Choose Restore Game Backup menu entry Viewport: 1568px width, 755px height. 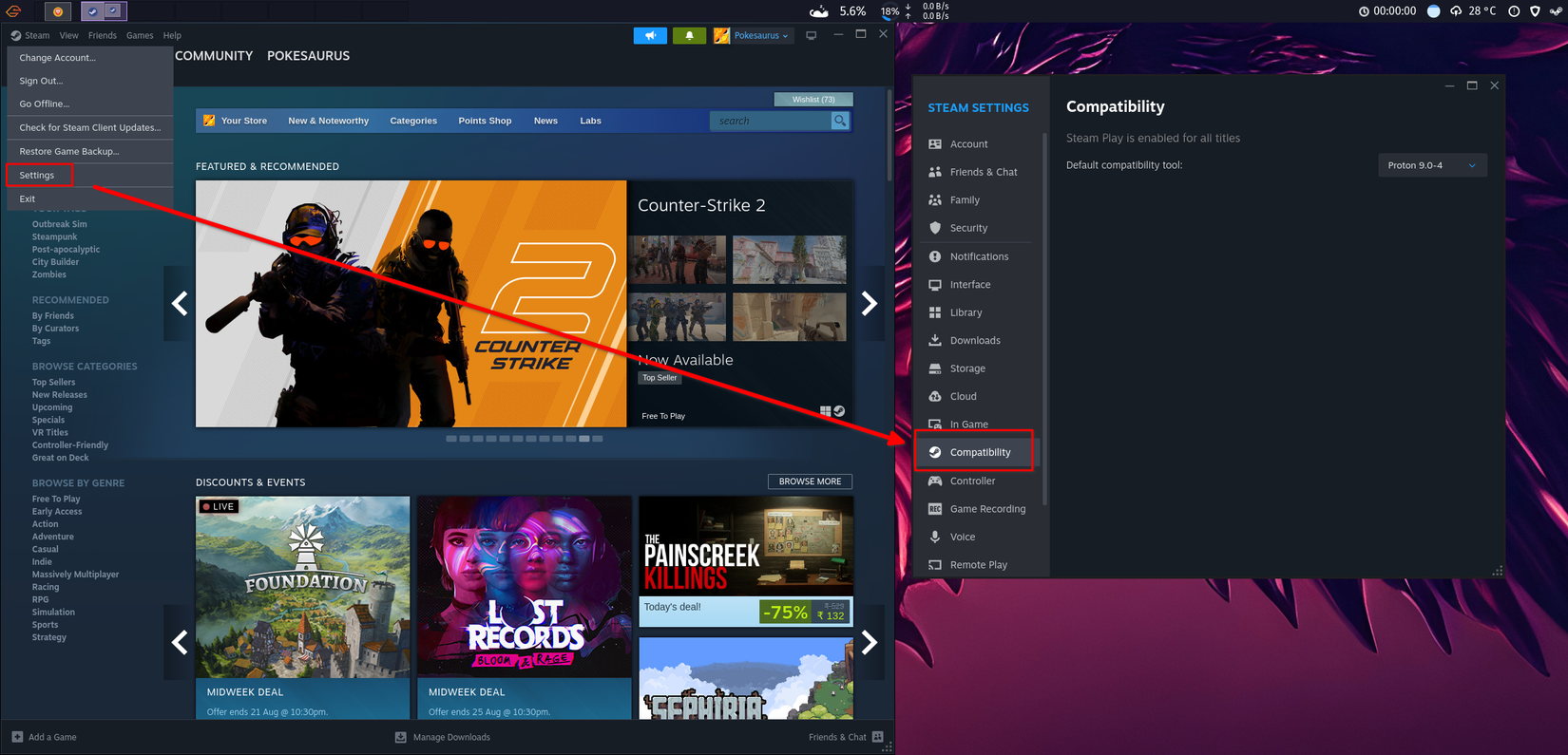[x=89, y=151]
